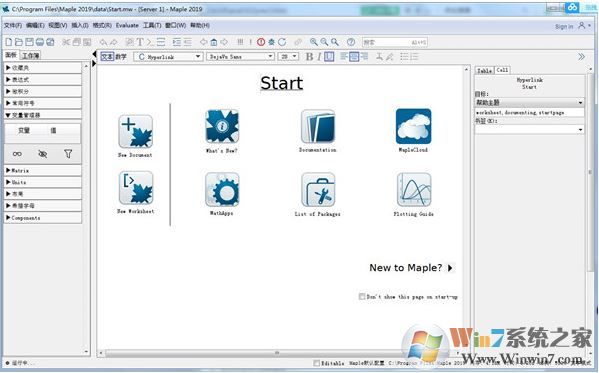This screenshot has width=599, height=373.
Task: Click the search input field in toolbar
Action: coord(395,42)
